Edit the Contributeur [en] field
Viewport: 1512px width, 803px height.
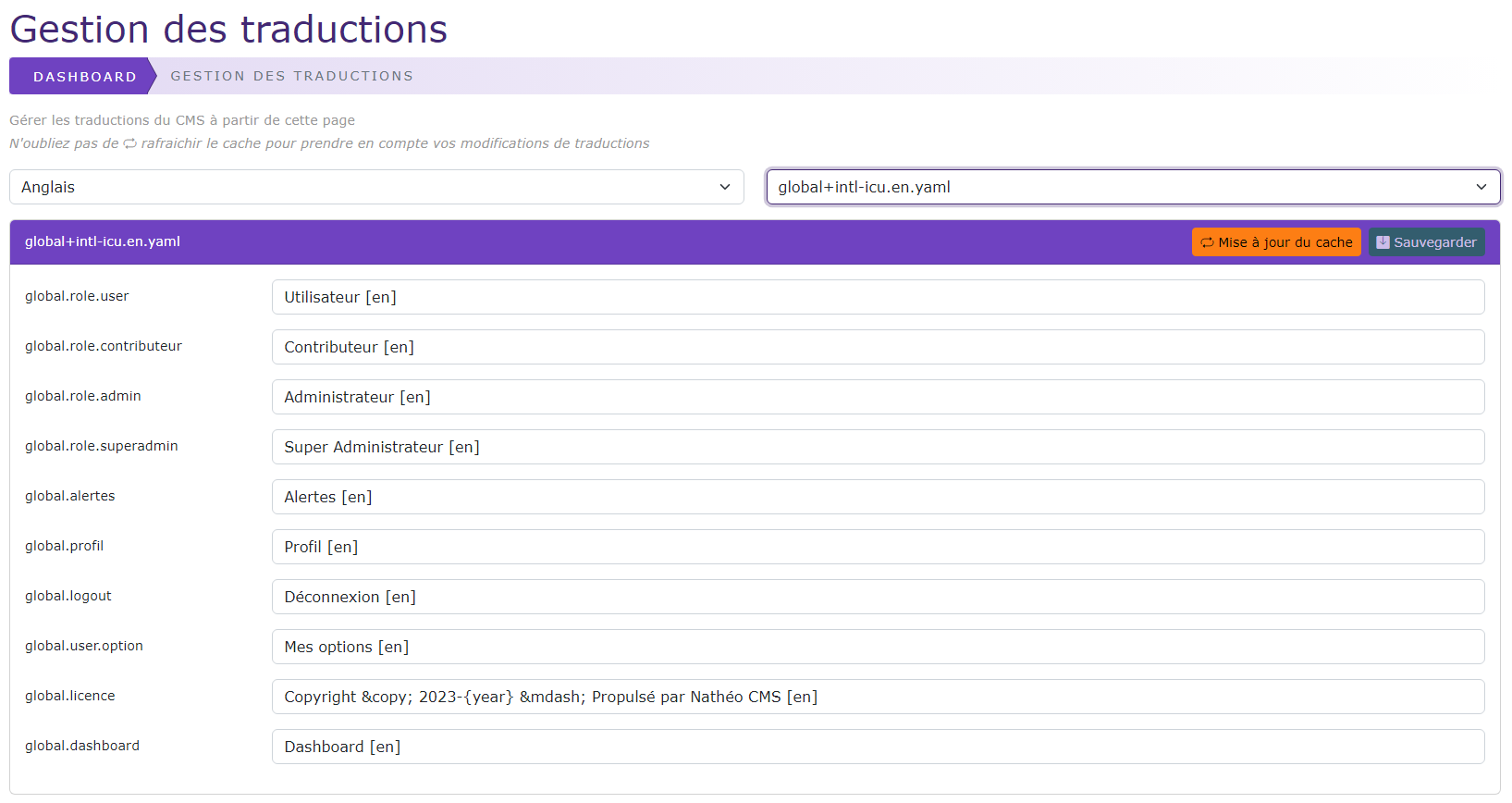tap(878, 347)
